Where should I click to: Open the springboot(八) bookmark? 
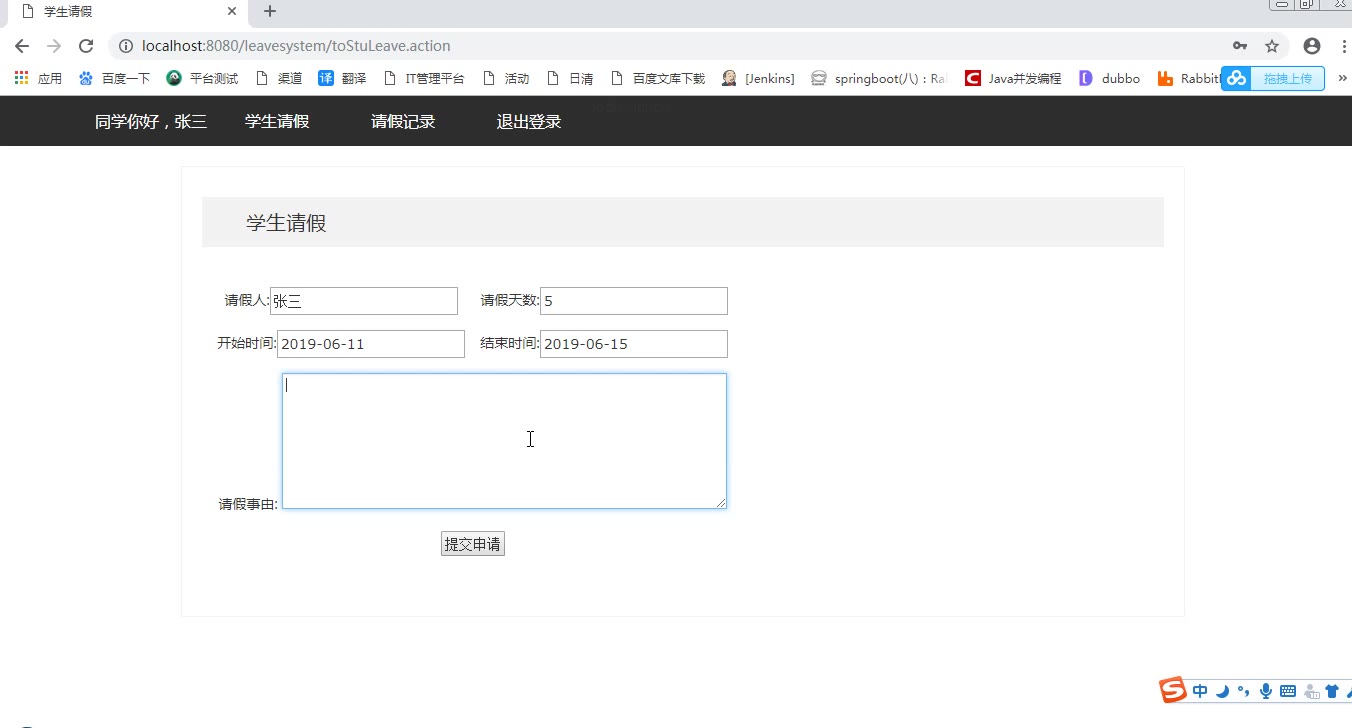879,78
